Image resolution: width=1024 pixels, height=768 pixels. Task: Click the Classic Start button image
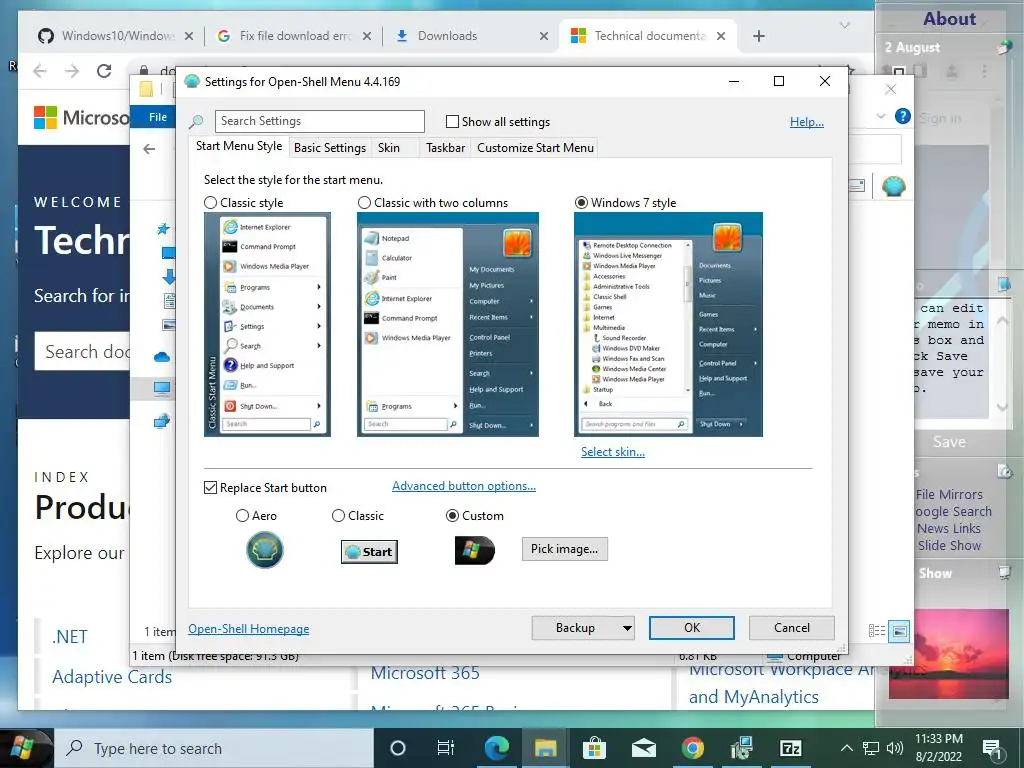[369, 552]
